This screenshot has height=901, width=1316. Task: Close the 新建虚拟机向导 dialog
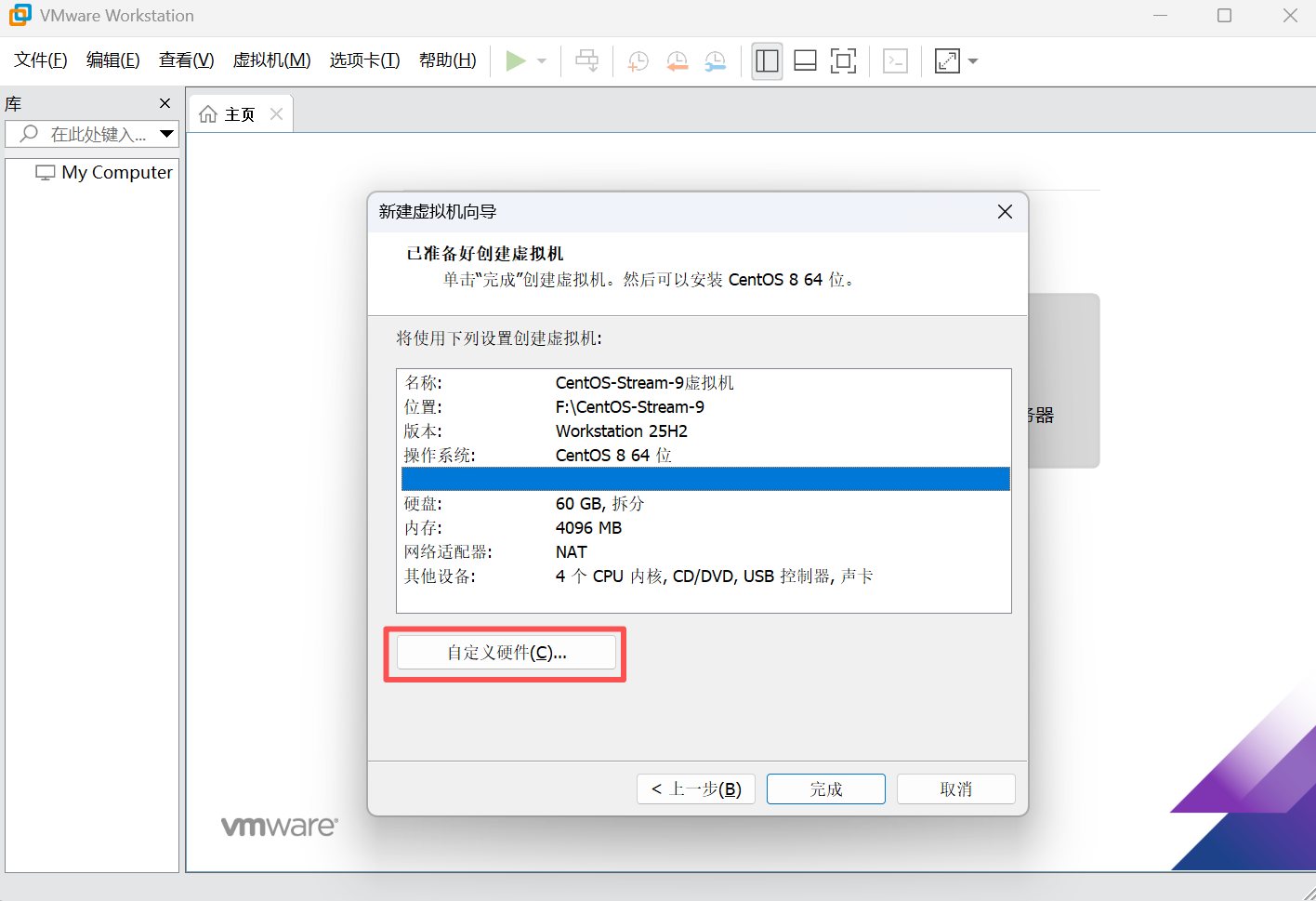coord(1005,212)
